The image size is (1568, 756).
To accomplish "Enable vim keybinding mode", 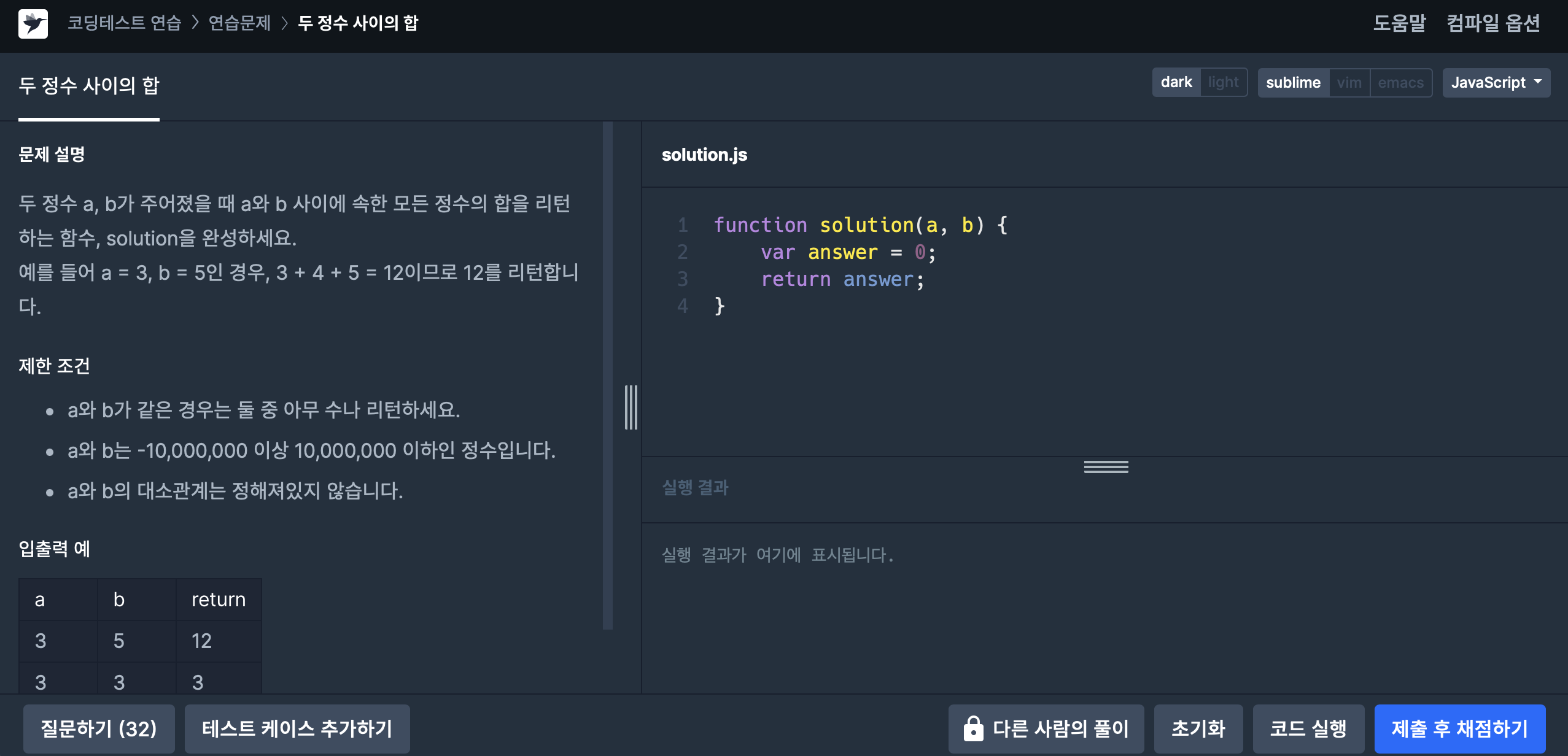I will tap(1349, 83).
